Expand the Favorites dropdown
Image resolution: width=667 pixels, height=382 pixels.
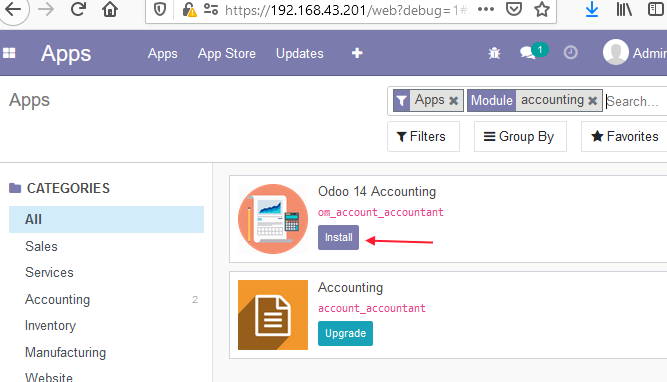tap(624, 137)
